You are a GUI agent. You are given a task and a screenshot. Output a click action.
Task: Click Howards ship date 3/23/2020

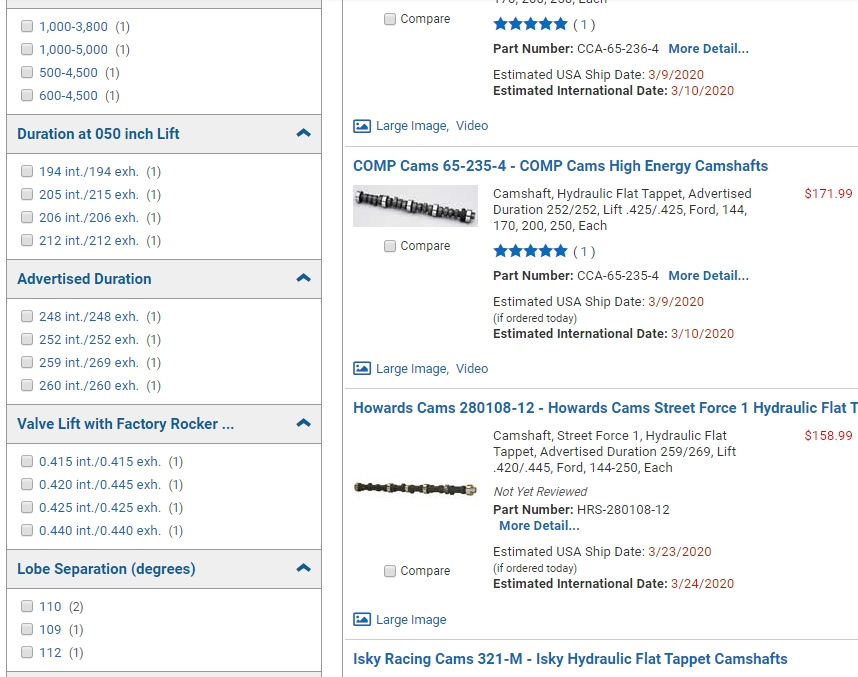680,552
